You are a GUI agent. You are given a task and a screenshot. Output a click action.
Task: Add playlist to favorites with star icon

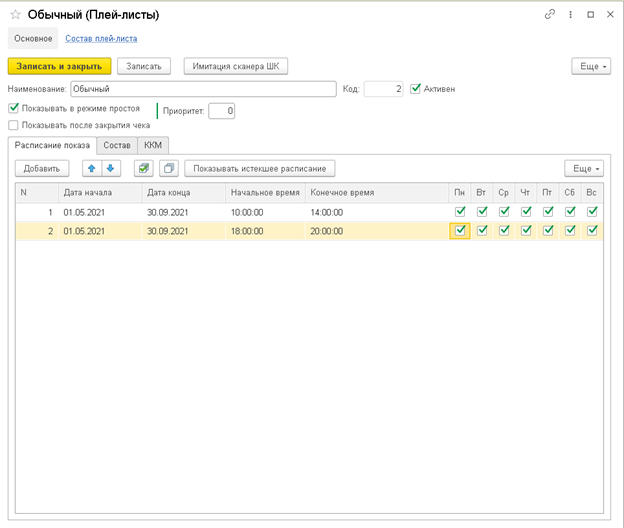[x=16, y=15]
